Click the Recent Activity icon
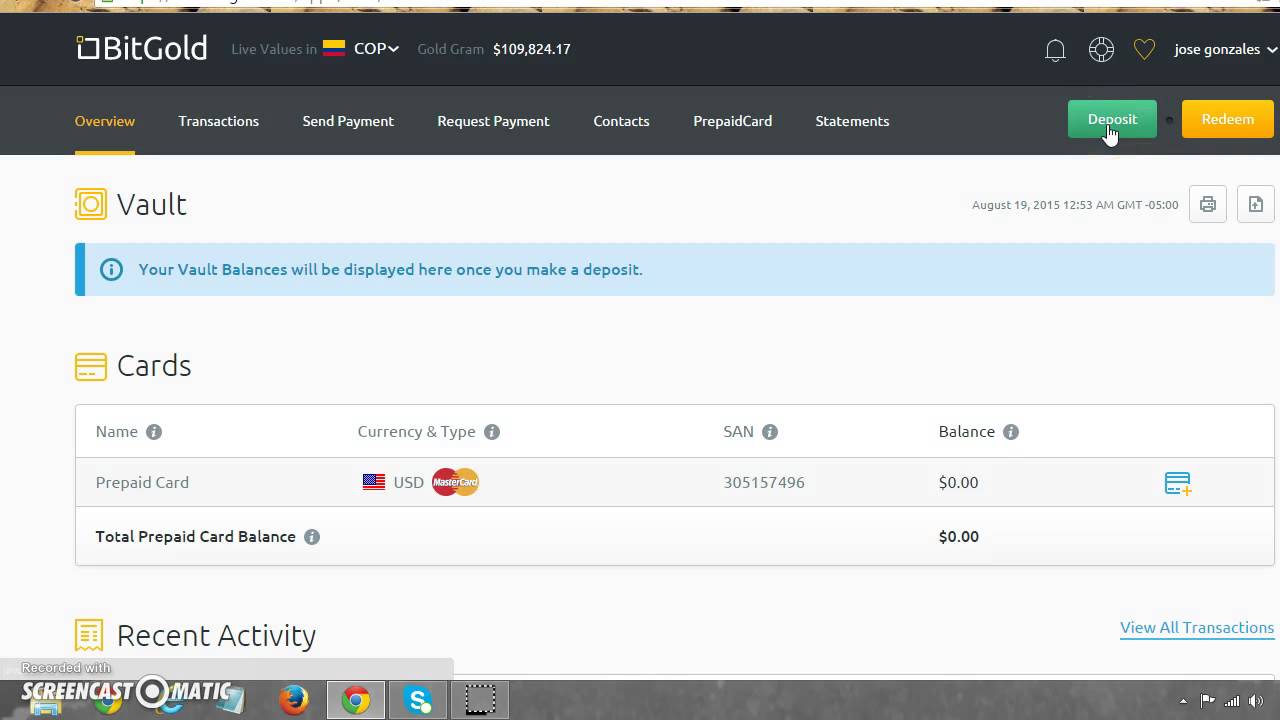Image resolution: width=1280 pixels, height=720 pixels. click(89, 635)
